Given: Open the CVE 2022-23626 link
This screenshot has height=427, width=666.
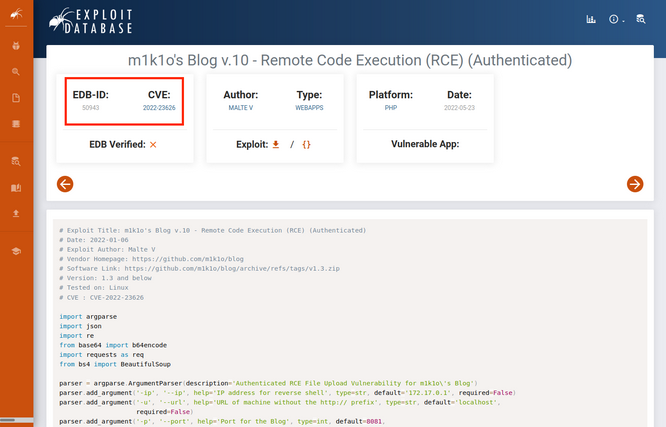Looking at the screenshot, I should [159, 108].
